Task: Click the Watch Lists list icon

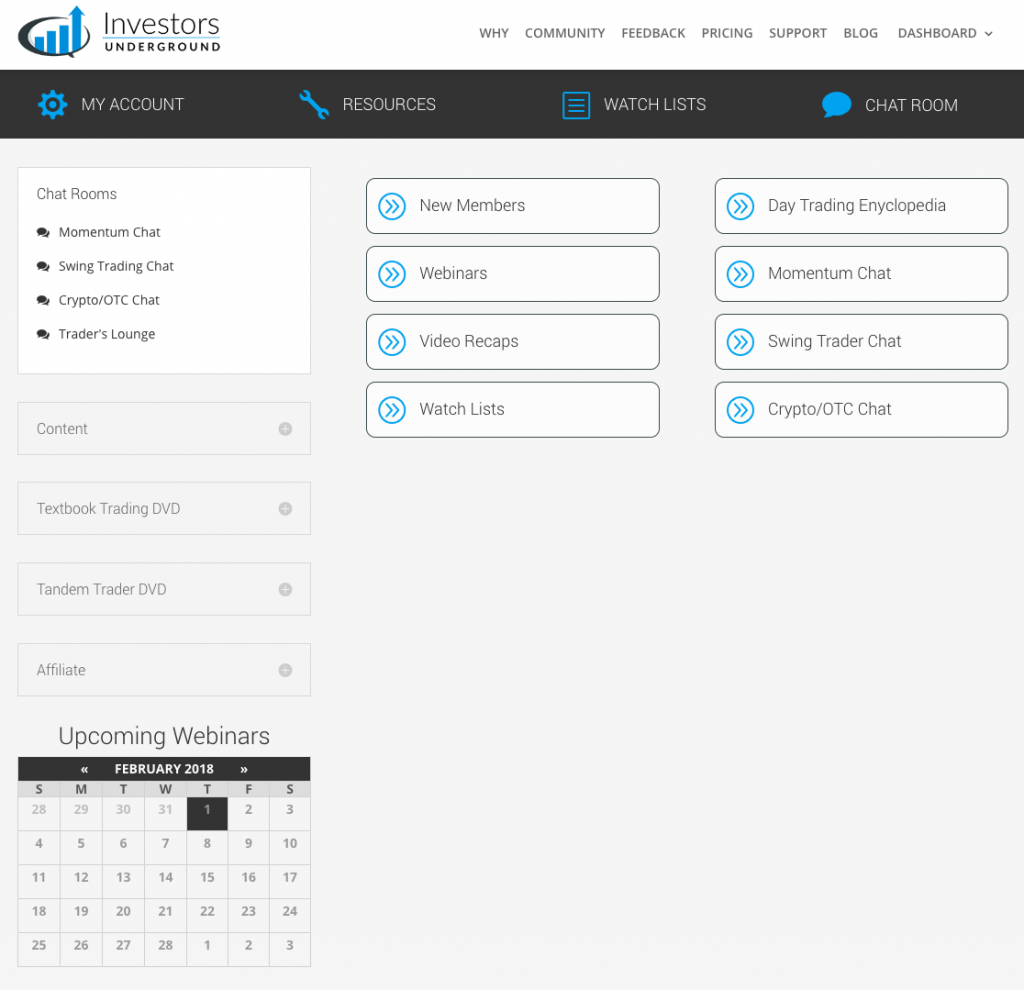Action: (x=575, y=104)
